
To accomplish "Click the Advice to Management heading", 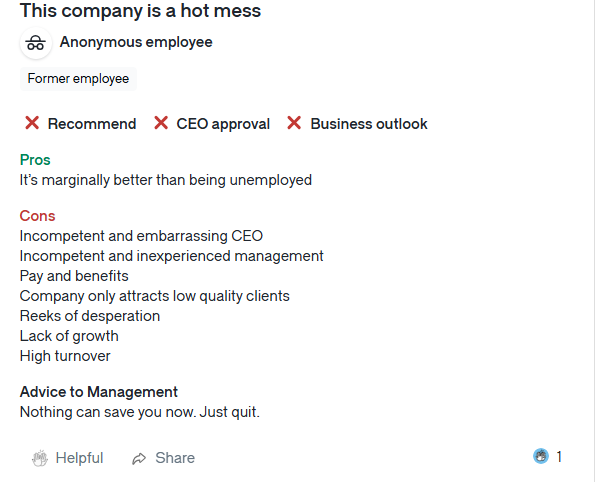I will [99, 392].
